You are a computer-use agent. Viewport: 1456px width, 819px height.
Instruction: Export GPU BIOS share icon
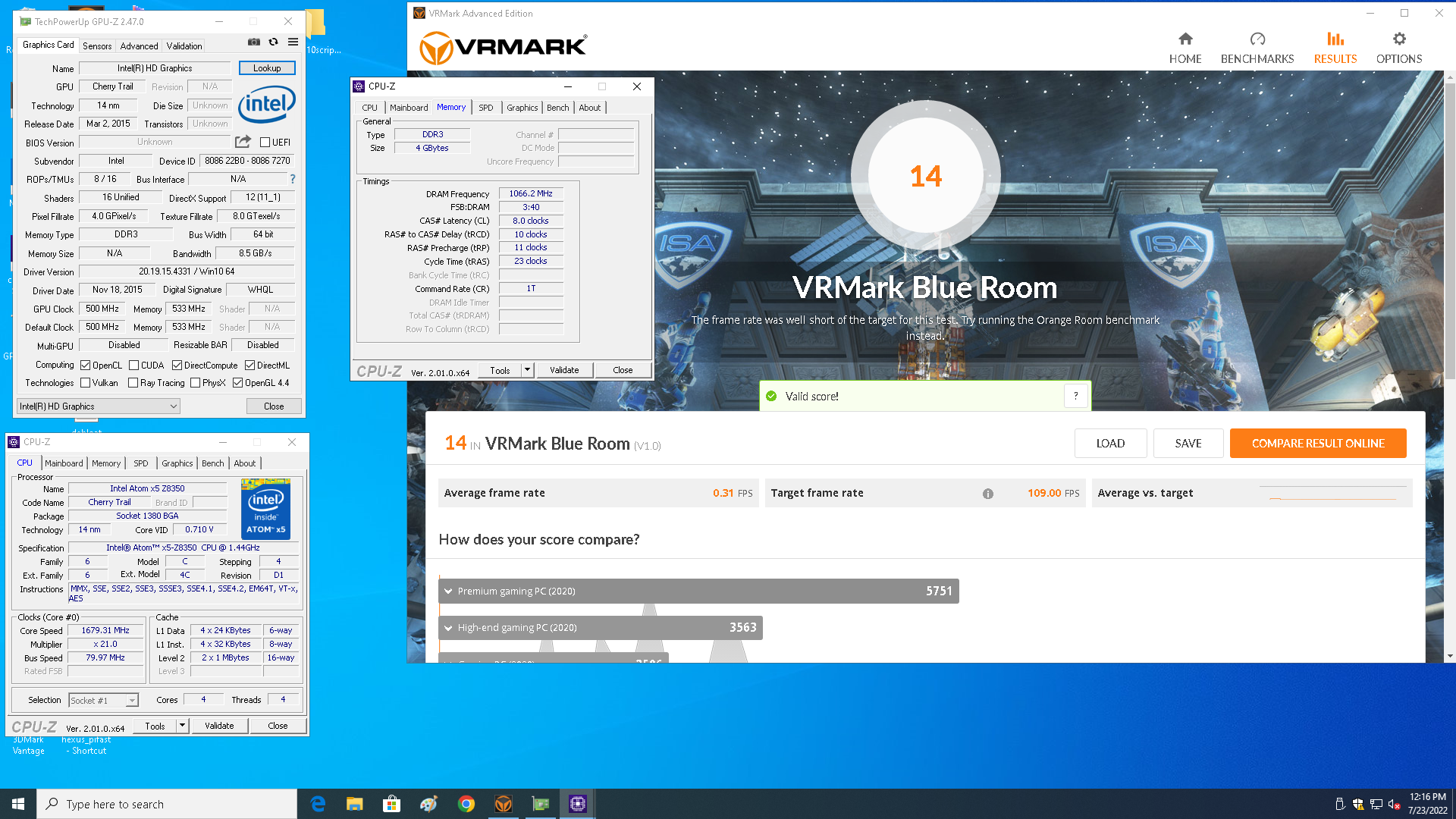[x=243, y=142]
